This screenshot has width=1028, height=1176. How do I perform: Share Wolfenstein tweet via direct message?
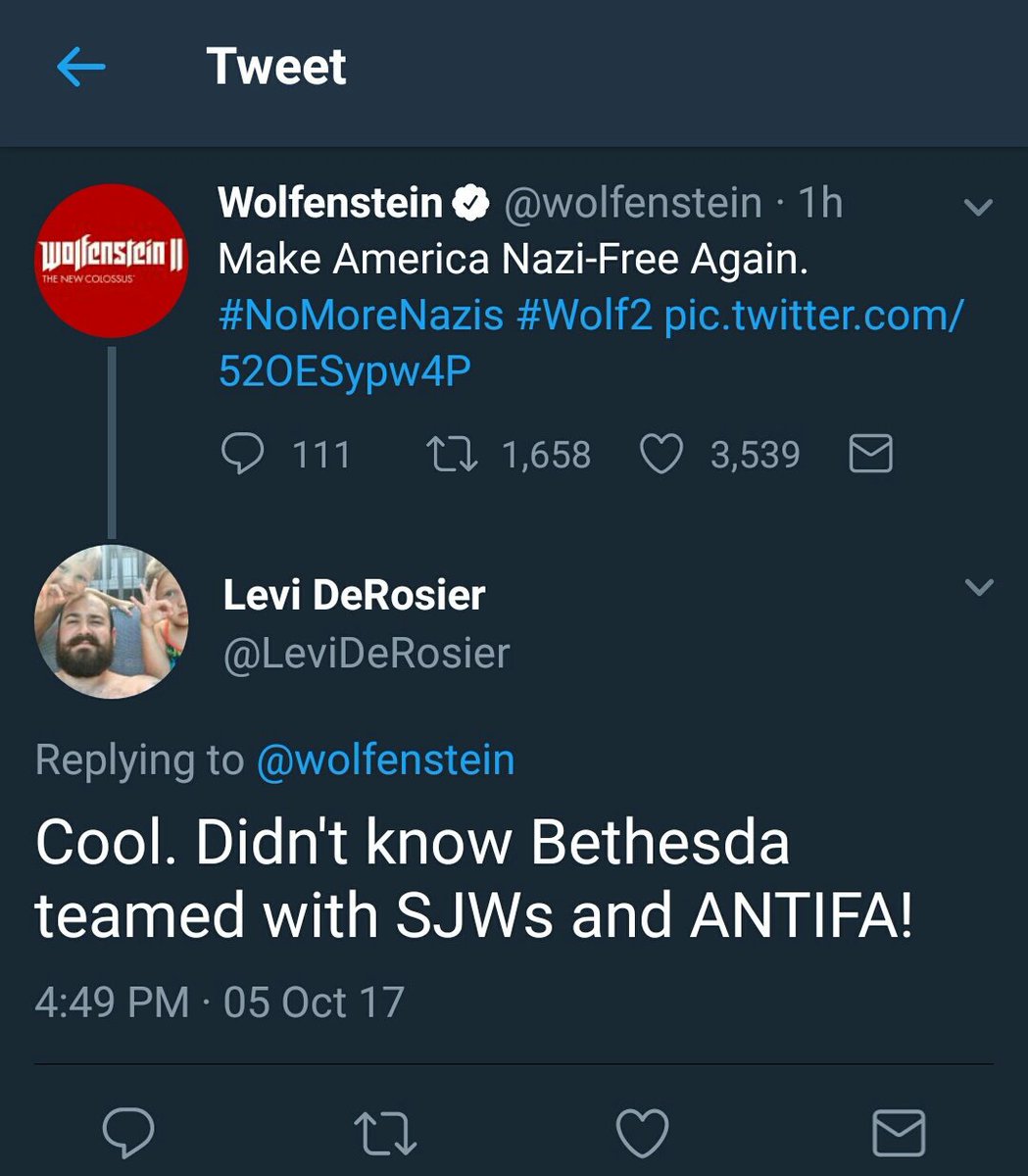(x=870, y=455)
